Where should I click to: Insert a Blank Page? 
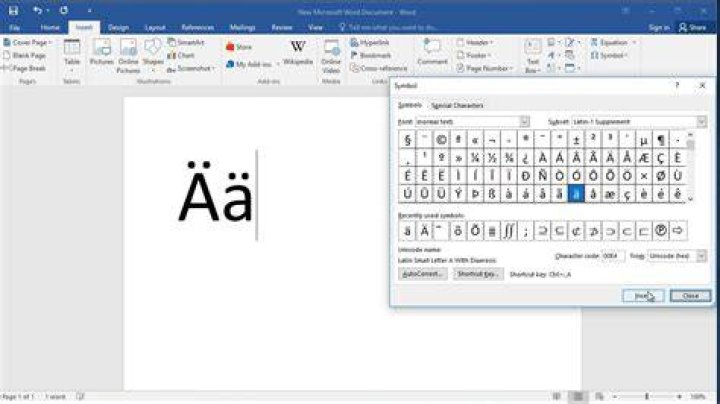24,56
